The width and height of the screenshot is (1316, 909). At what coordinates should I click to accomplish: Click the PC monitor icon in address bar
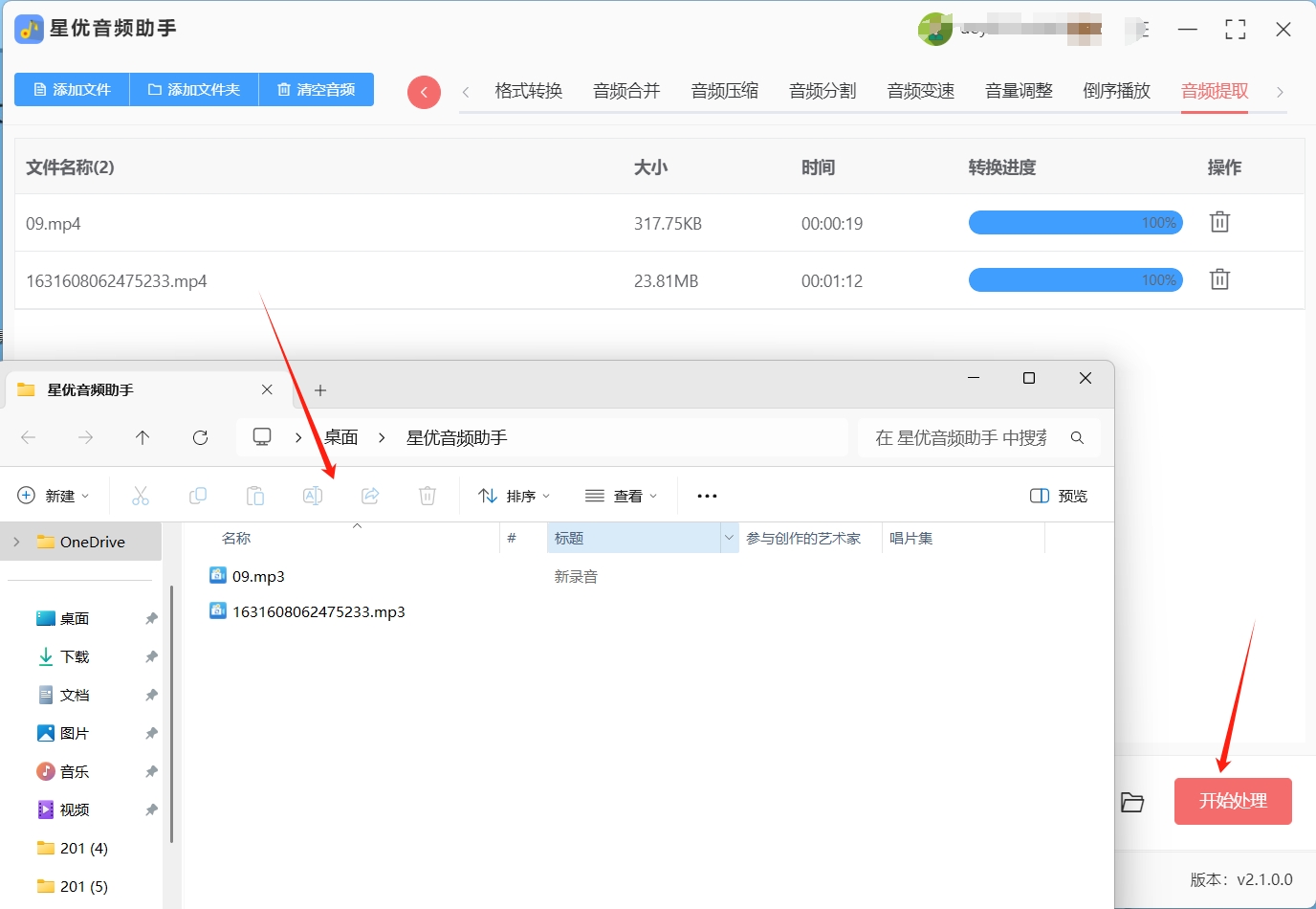(262, 437)
